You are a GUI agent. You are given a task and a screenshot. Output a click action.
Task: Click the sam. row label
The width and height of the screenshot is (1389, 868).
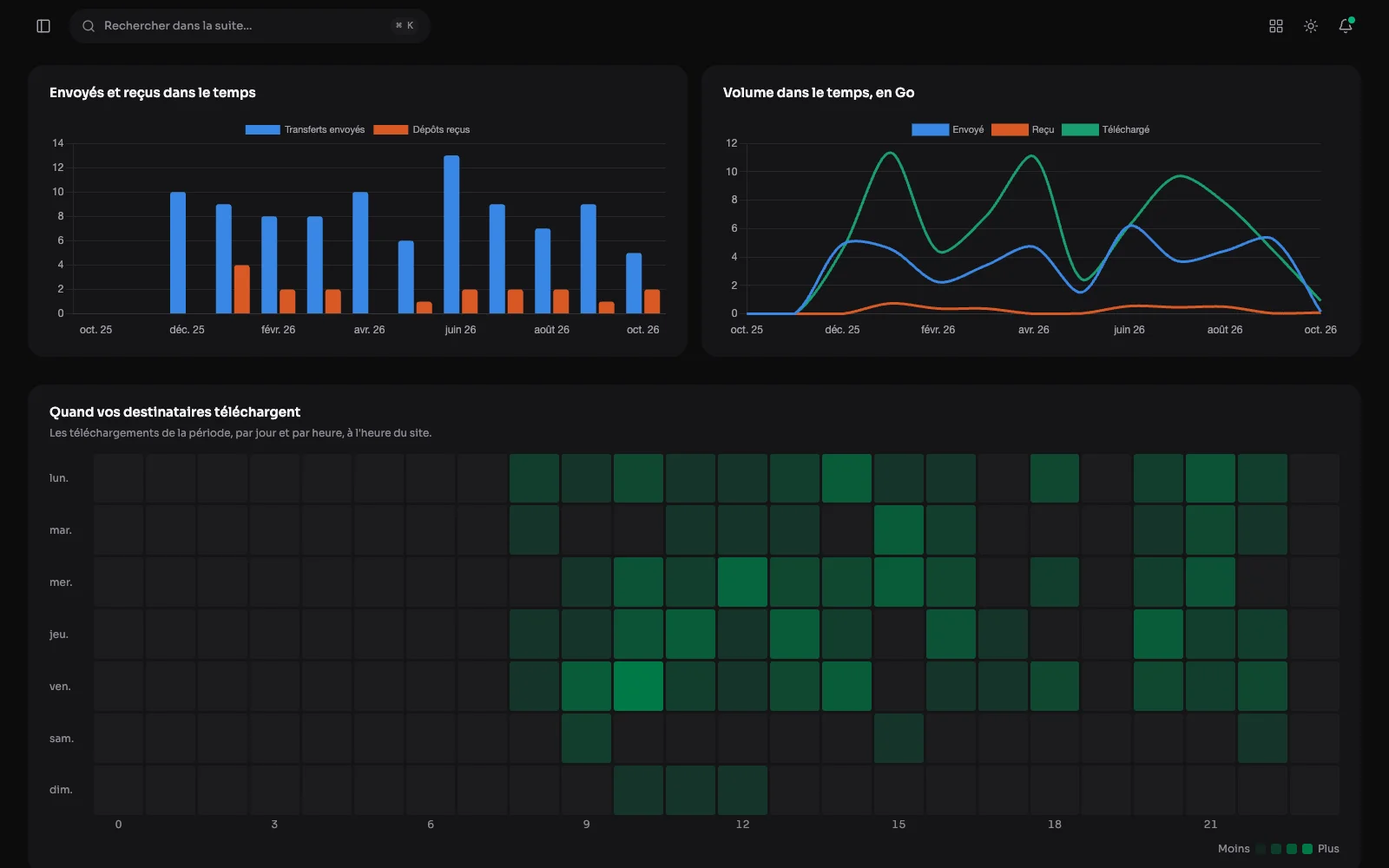tap(62, 739)
